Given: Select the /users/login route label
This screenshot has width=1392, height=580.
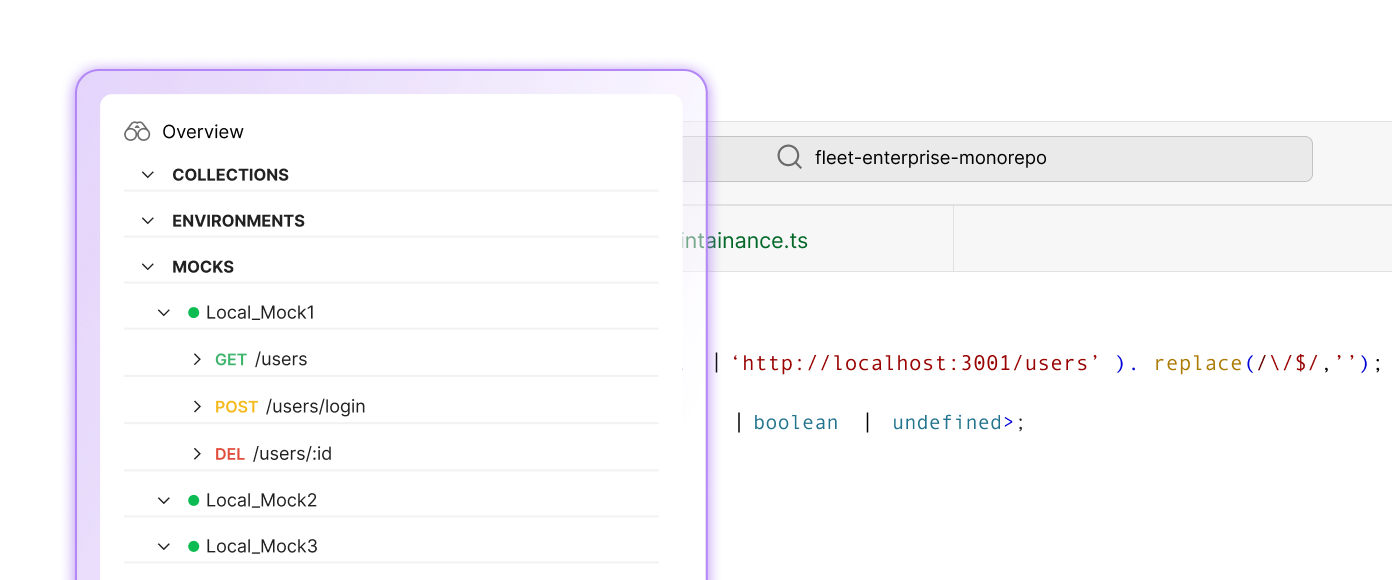Looking at the screenshot, I should [x=315, y=407].
